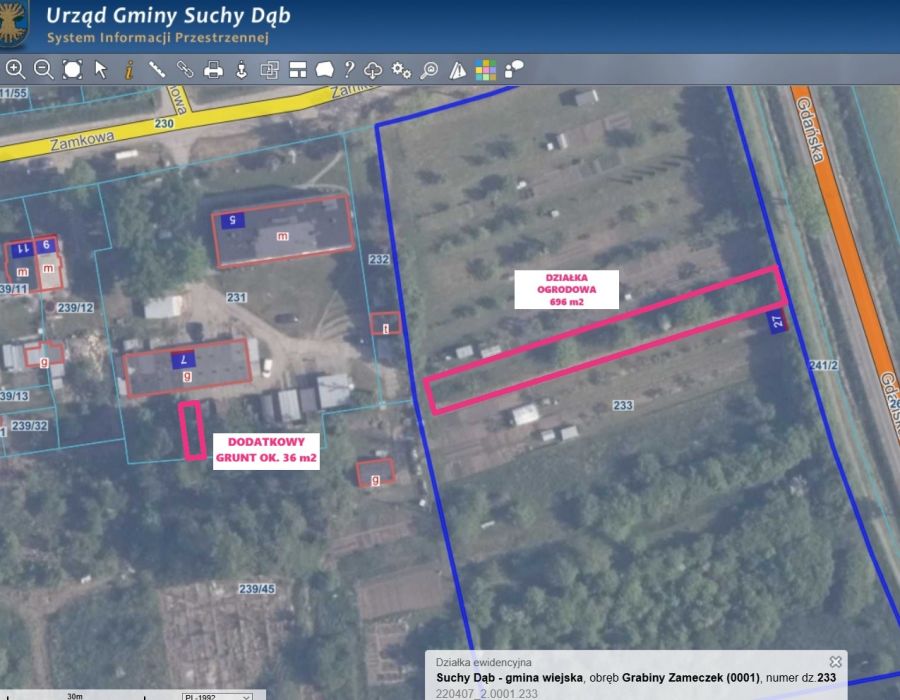Click the Urząd Gminy Suchy Dąb title
Viewport: 900px width, 700px height.
pos(170,16)
